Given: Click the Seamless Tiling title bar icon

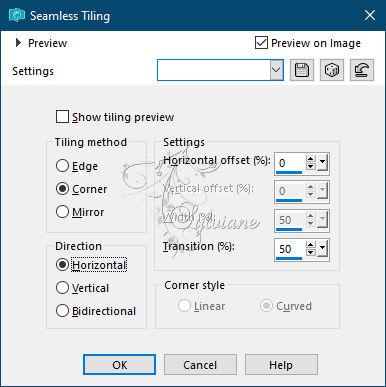Looking at the screenshot, I should [x=17, y=15].
